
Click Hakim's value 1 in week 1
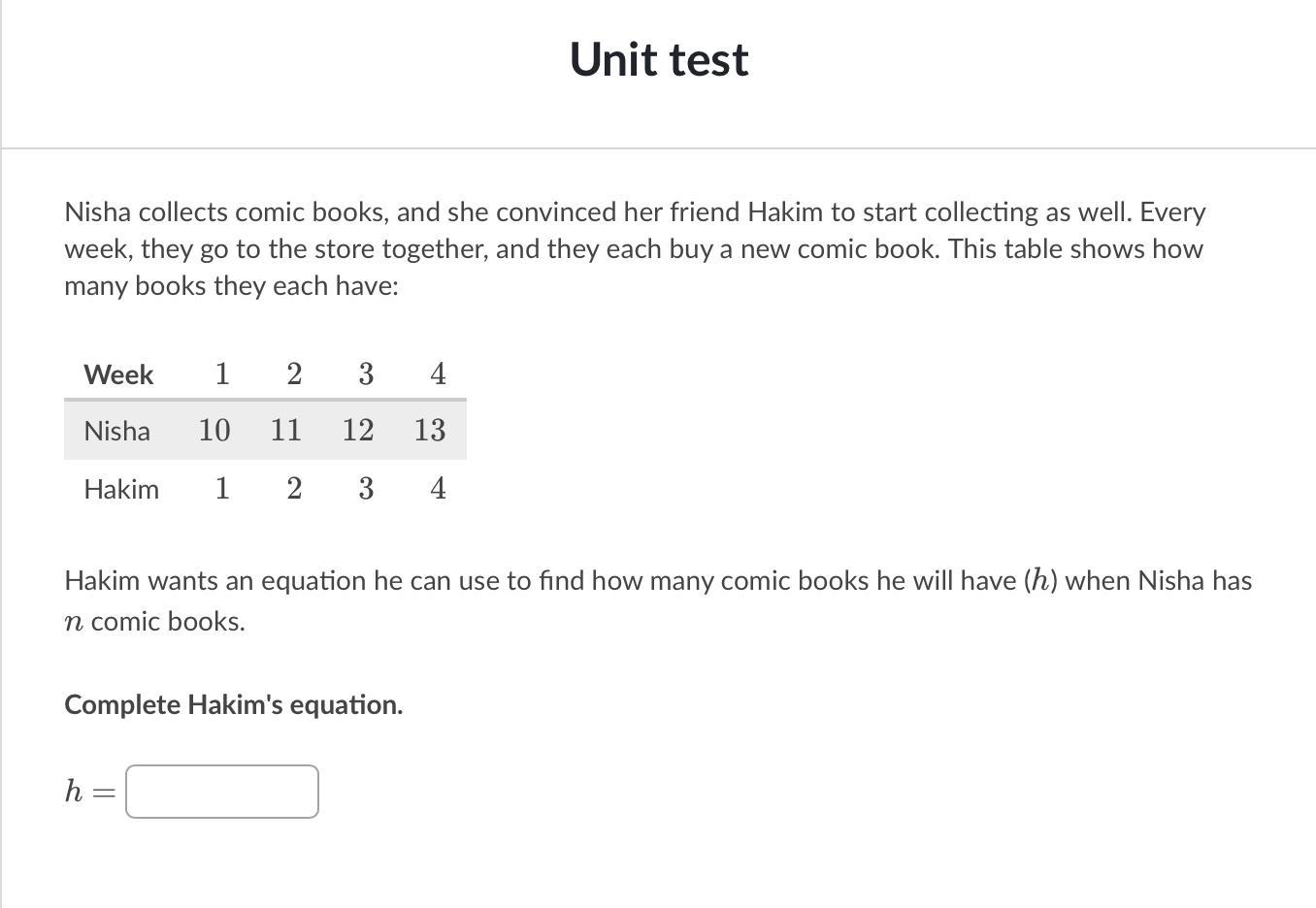[x=222, y=488]
